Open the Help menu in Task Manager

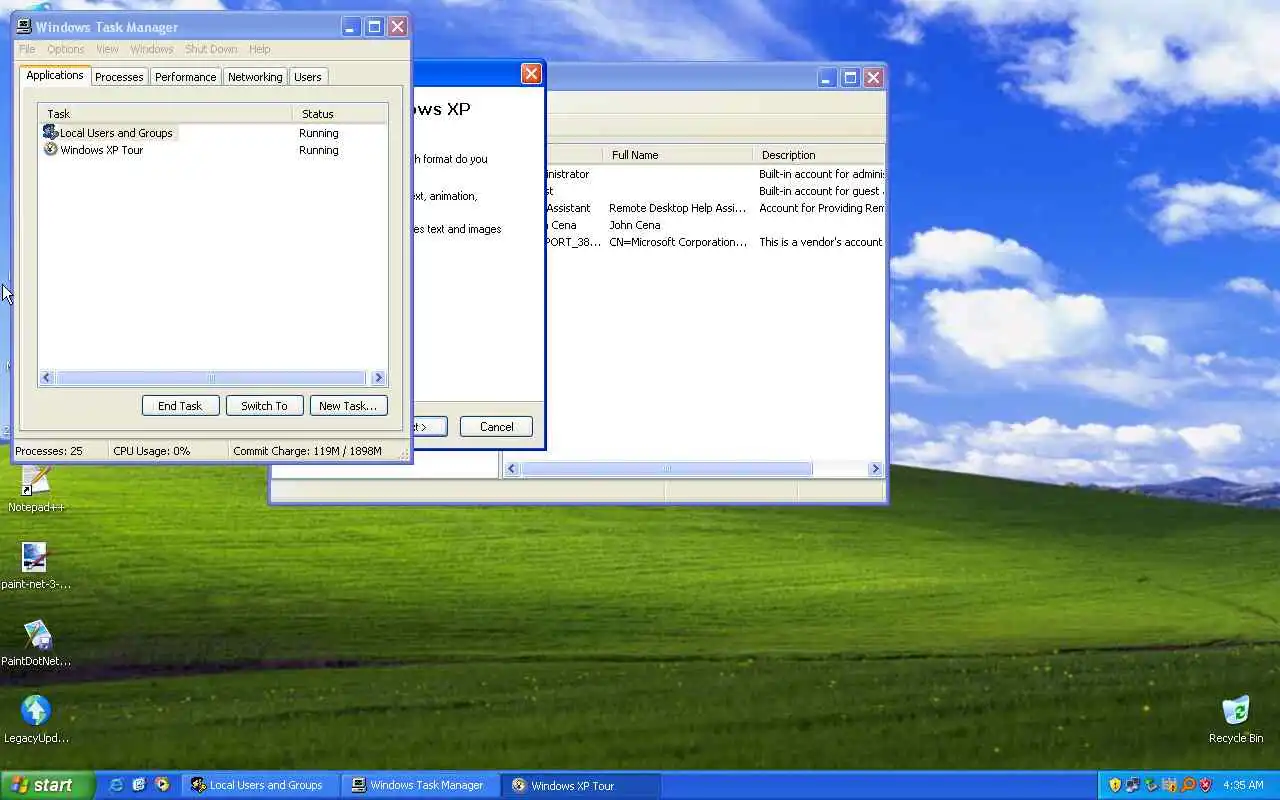pos(260,49)
